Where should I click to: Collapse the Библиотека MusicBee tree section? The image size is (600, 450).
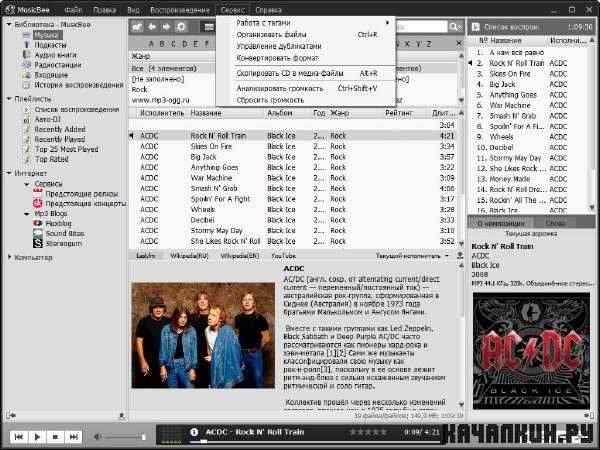click(9, 24)
